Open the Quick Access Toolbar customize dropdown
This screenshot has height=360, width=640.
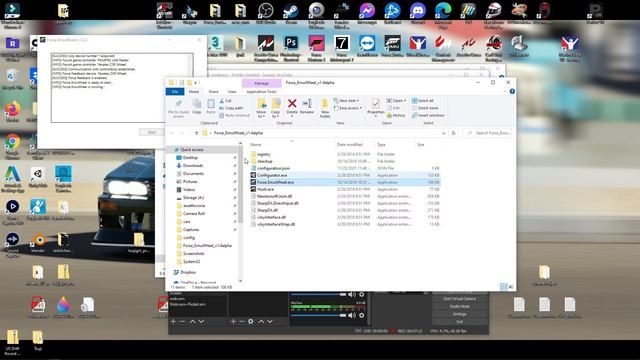[x=196, y=82]
